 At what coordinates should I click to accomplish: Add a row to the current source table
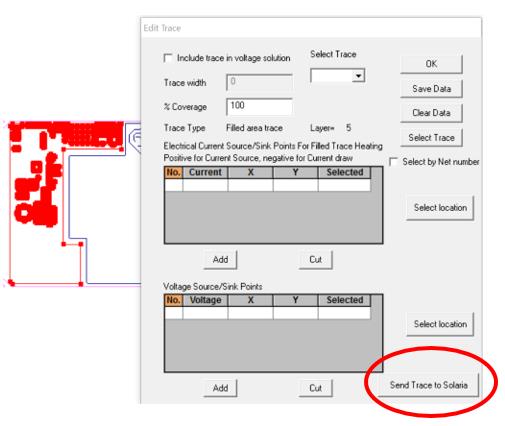point(220,260)
